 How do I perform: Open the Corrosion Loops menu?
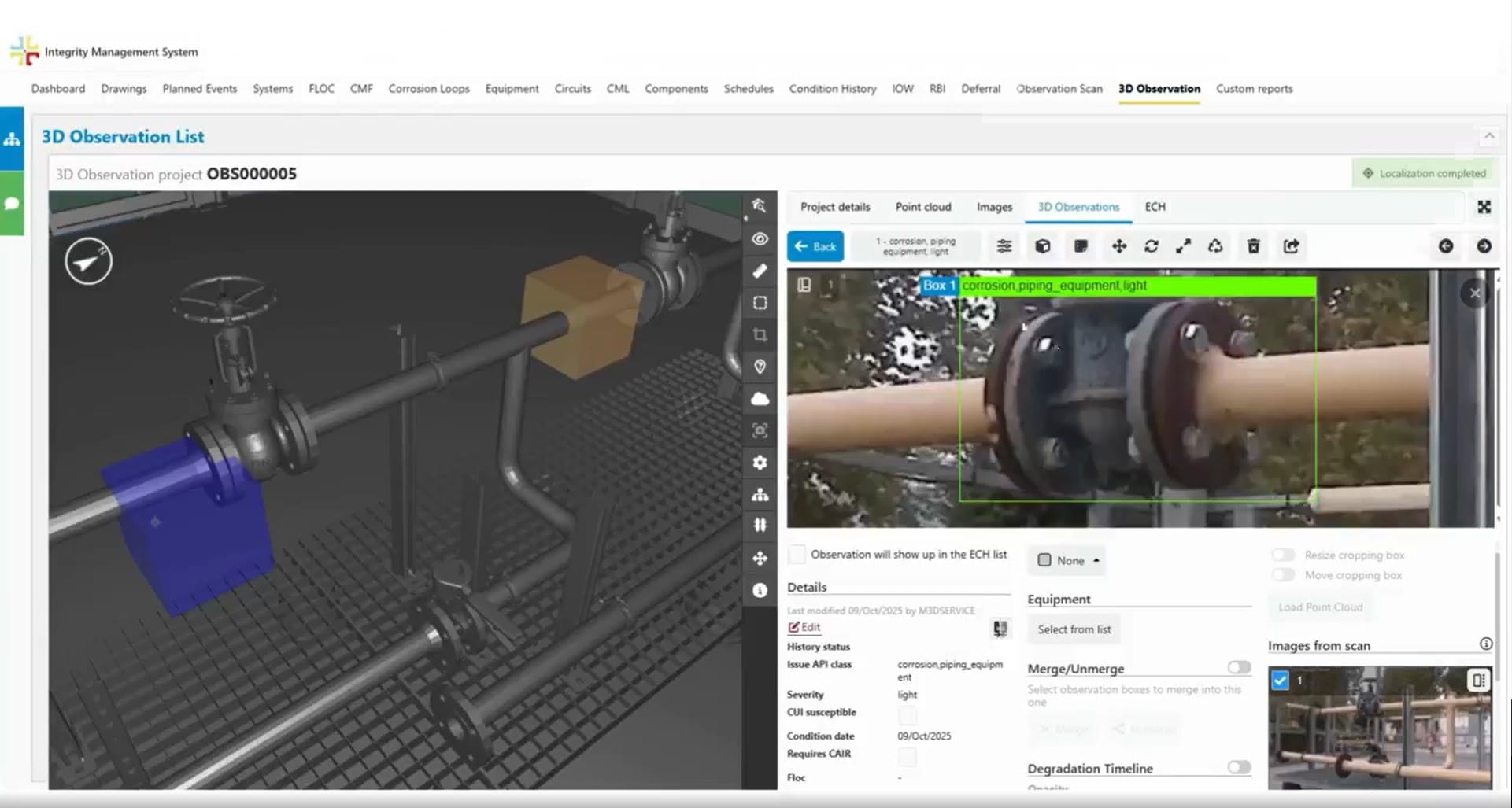tap(428, 89)
